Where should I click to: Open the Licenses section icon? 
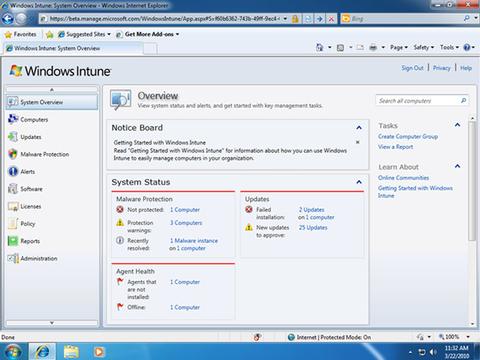click(13, 206)
